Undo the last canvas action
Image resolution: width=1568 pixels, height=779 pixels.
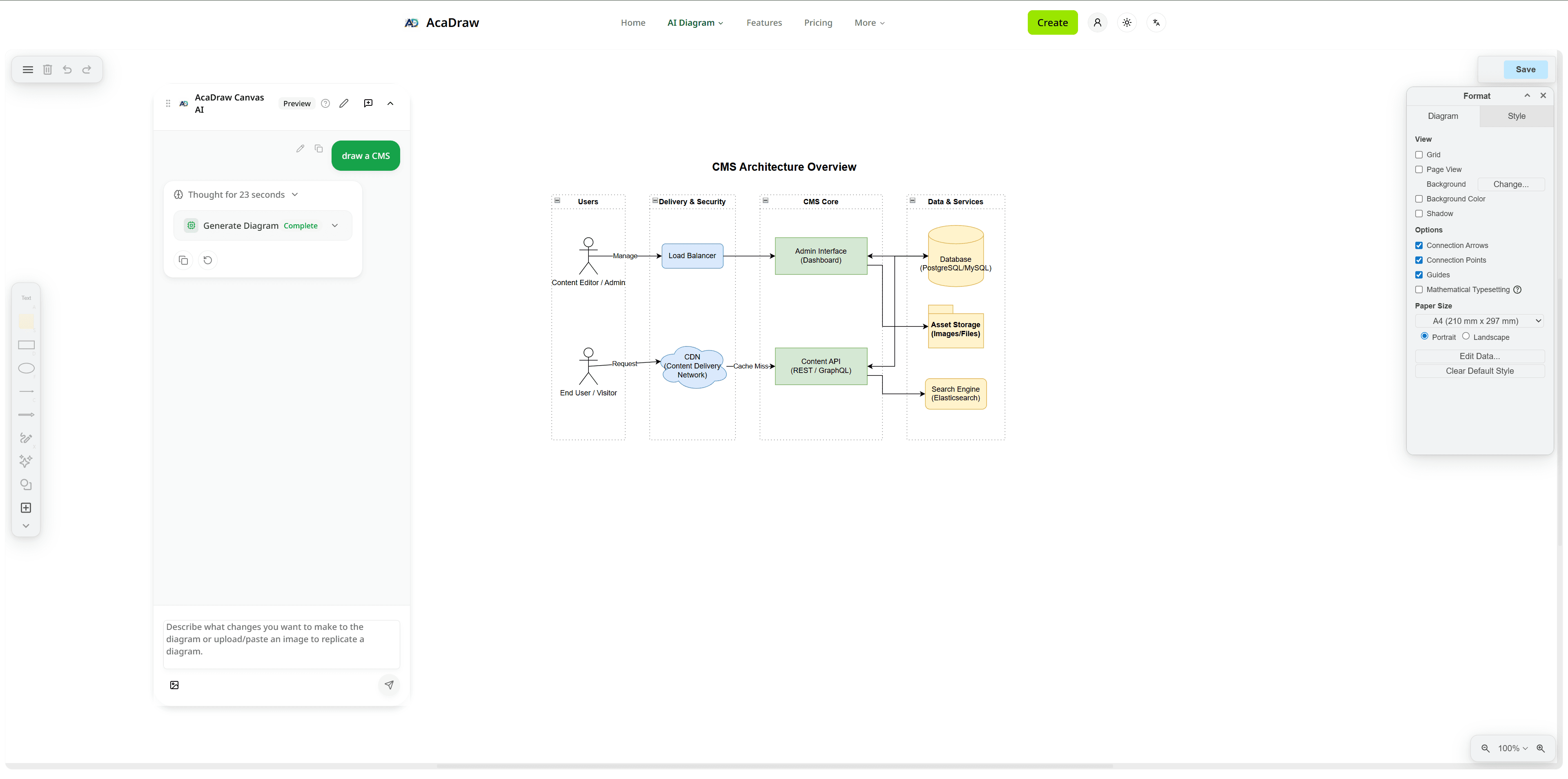[x=67, y=69]
